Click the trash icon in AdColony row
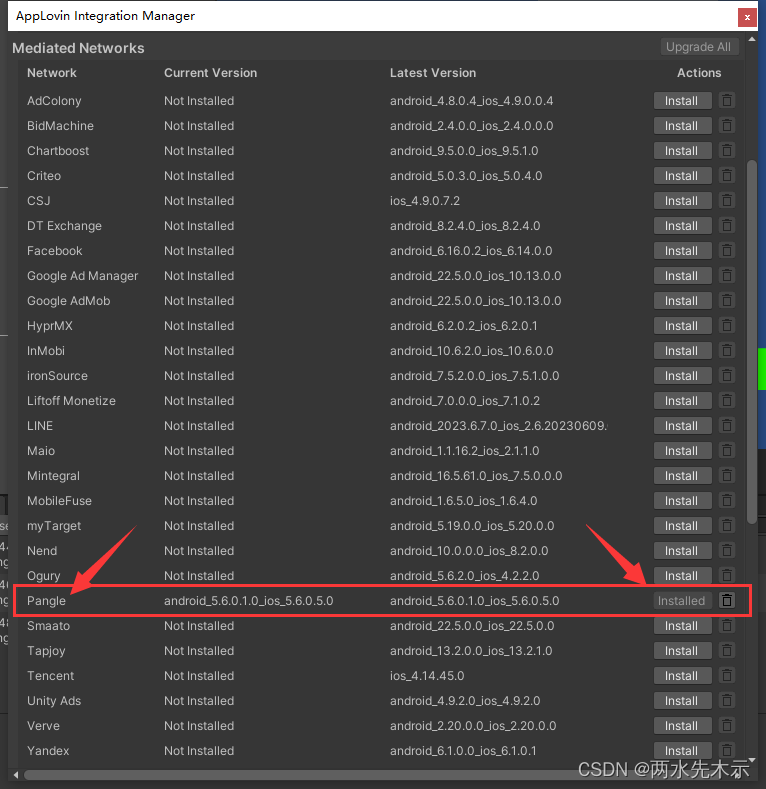766x789 pixels. (727, 101)
